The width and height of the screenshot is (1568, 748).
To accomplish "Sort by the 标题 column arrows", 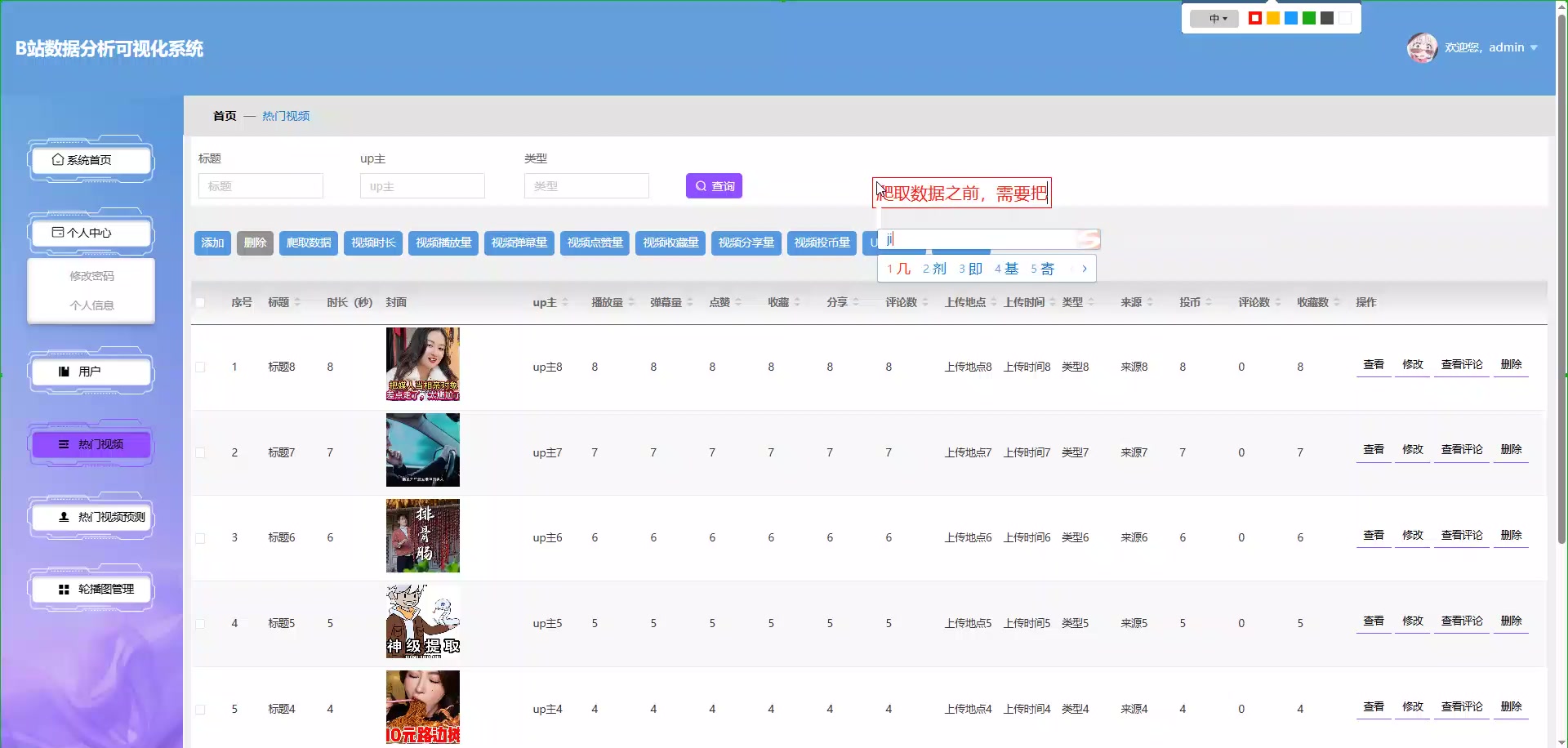I will [x=297, y=302].
